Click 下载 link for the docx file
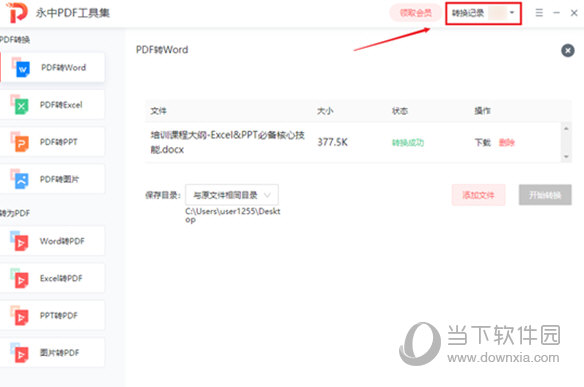 [x=483, y=142]
